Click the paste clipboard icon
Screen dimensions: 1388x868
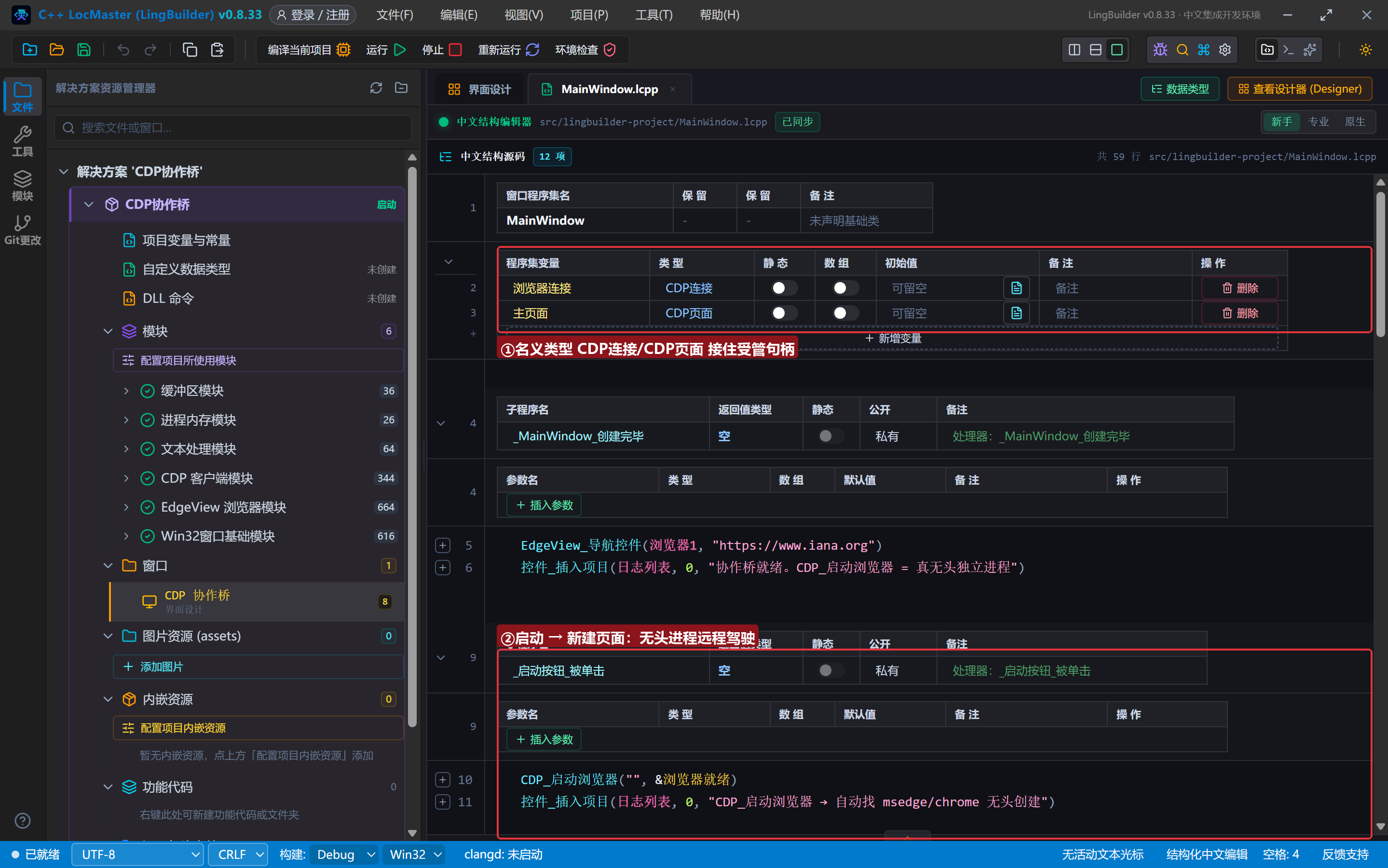(x=217, y=50)
